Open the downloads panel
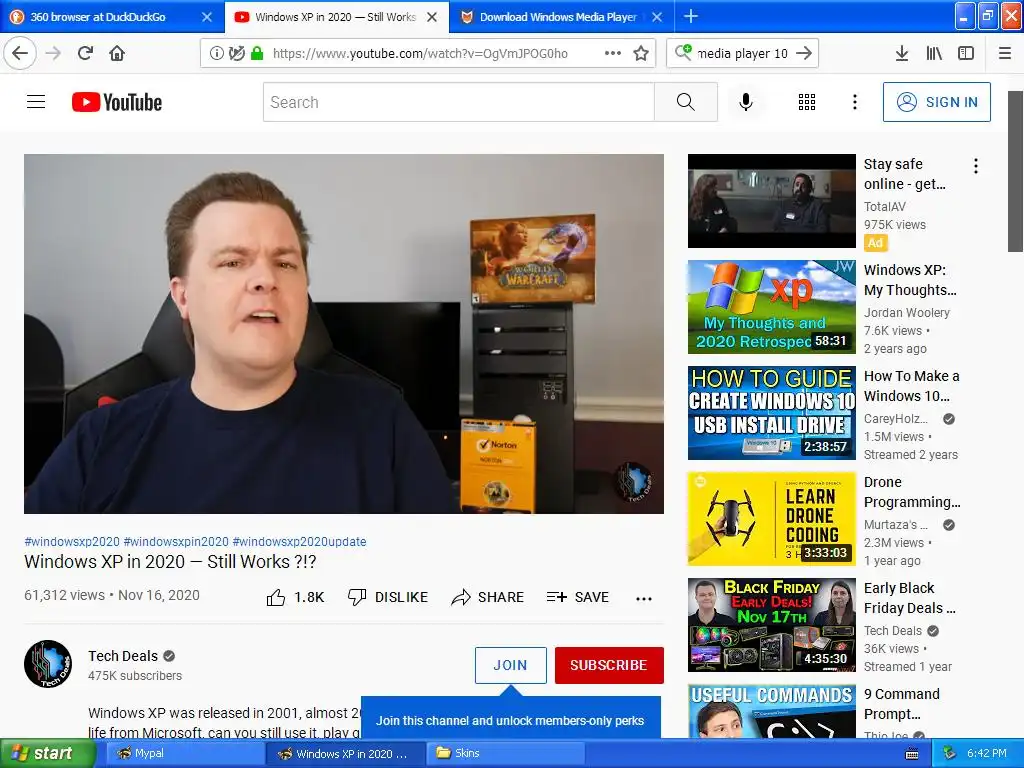This screenshot has height=768, width=1024. (902, 54)
